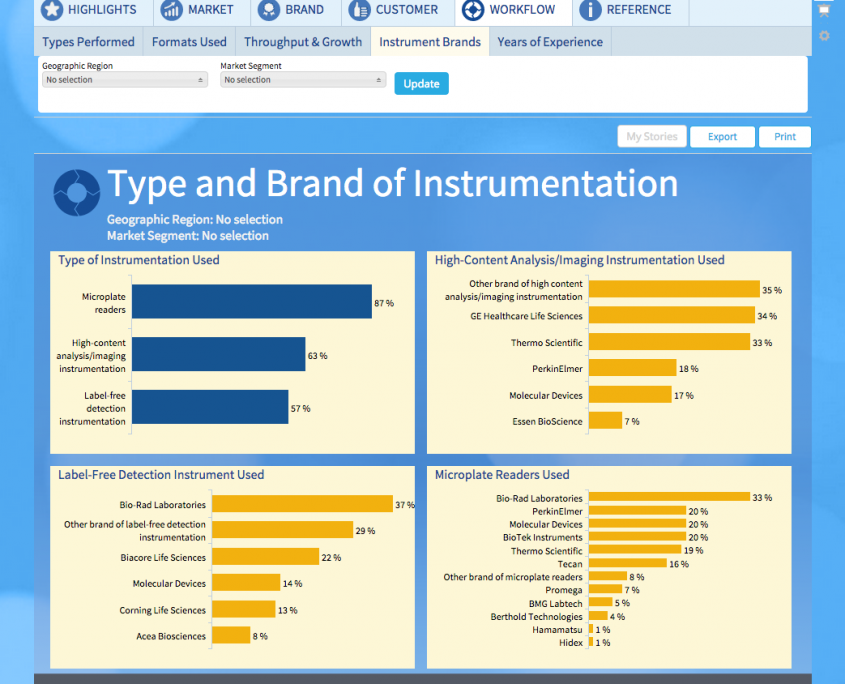The image size is (845, 684).
Task: Click the Microplate readers 87% bar
Action: (251, 302)
